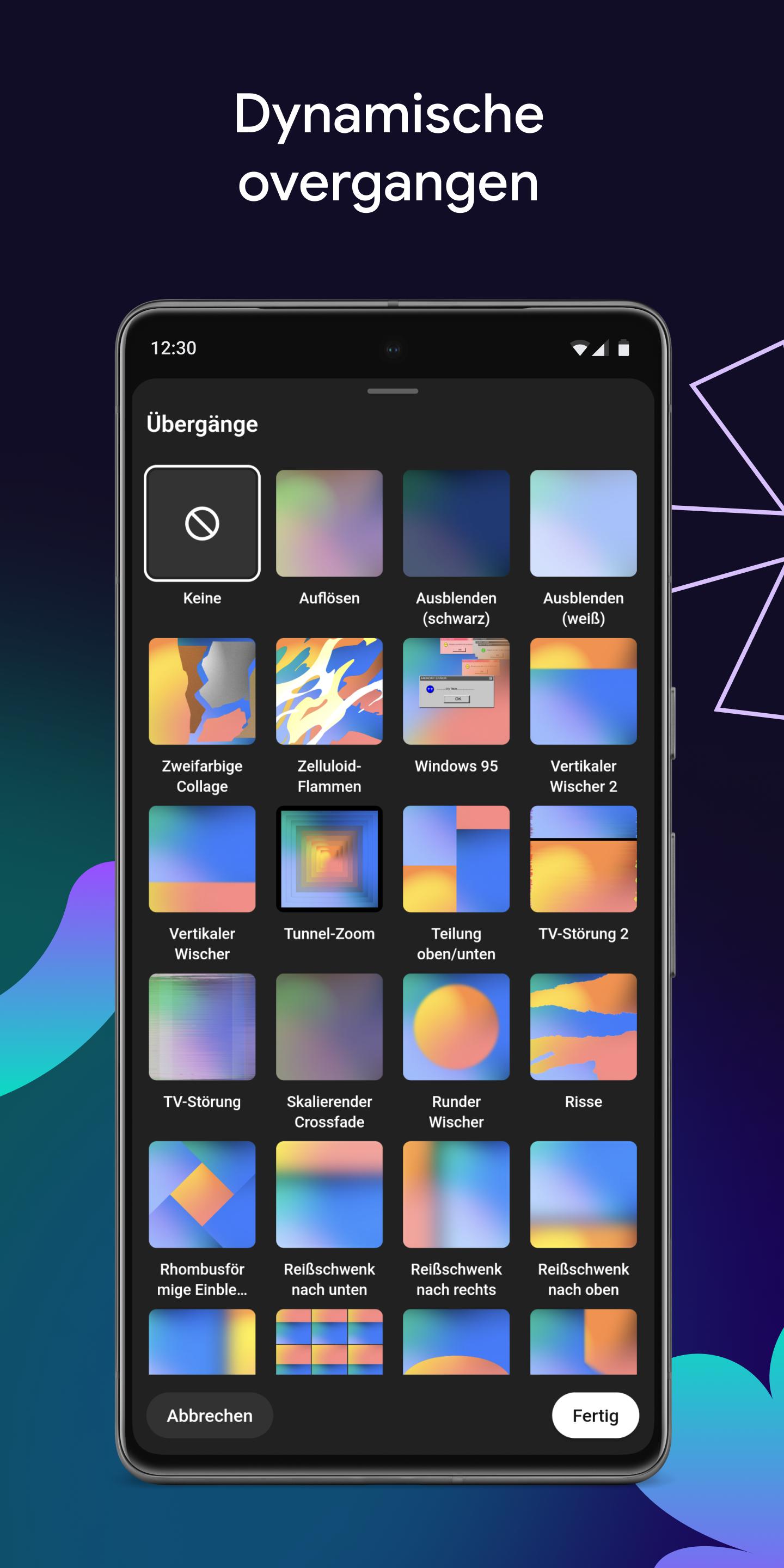Choose the Vertikaler Wischer 2 thumbnail
Image resolution: width=784 pixels, height=1568 pixels.
point(583,691)
